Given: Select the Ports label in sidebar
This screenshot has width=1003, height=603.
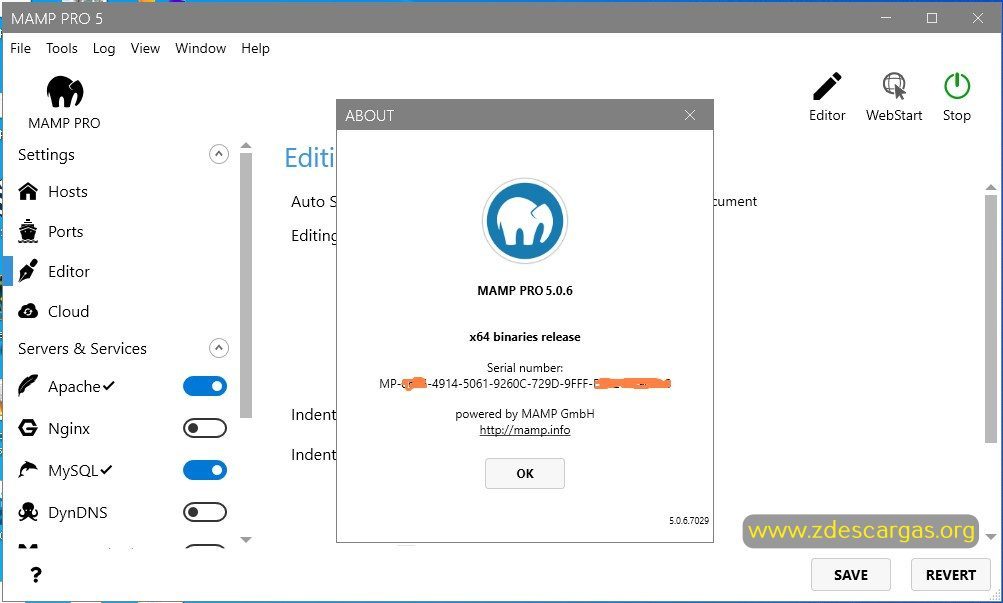Looking at the screenshot, I should (66, 231).
